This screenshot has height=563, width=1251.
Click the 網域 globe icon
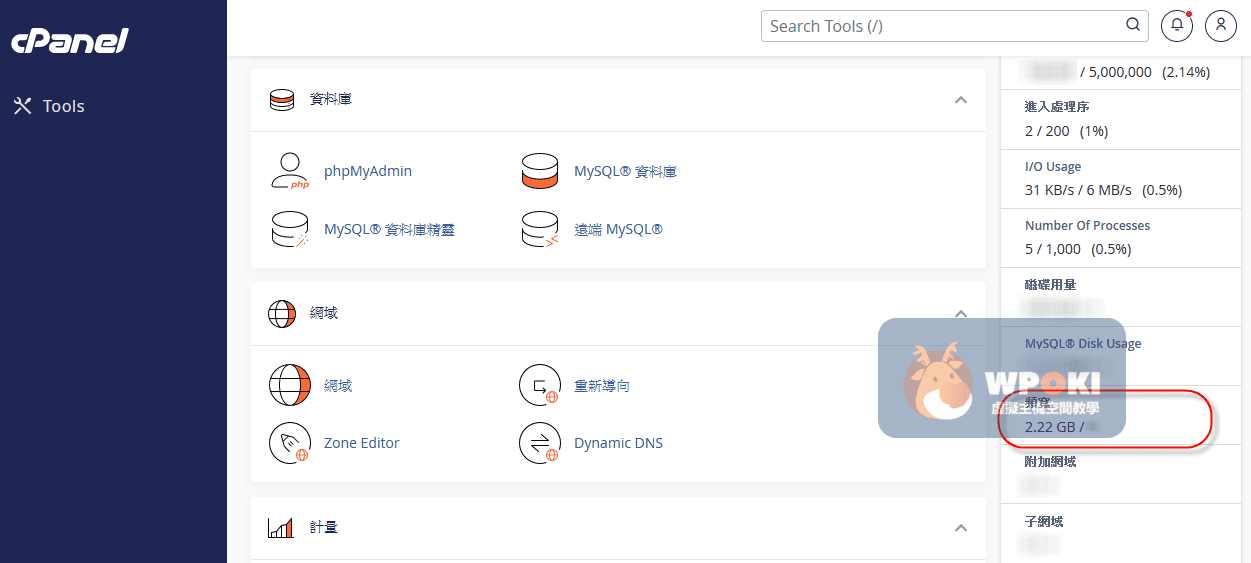pos(289,385)
